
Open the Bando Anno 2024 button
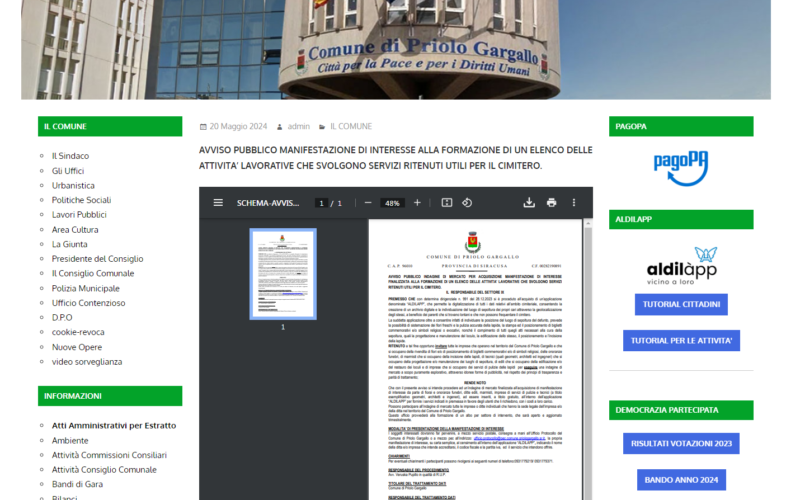click(x=680, y=479)
